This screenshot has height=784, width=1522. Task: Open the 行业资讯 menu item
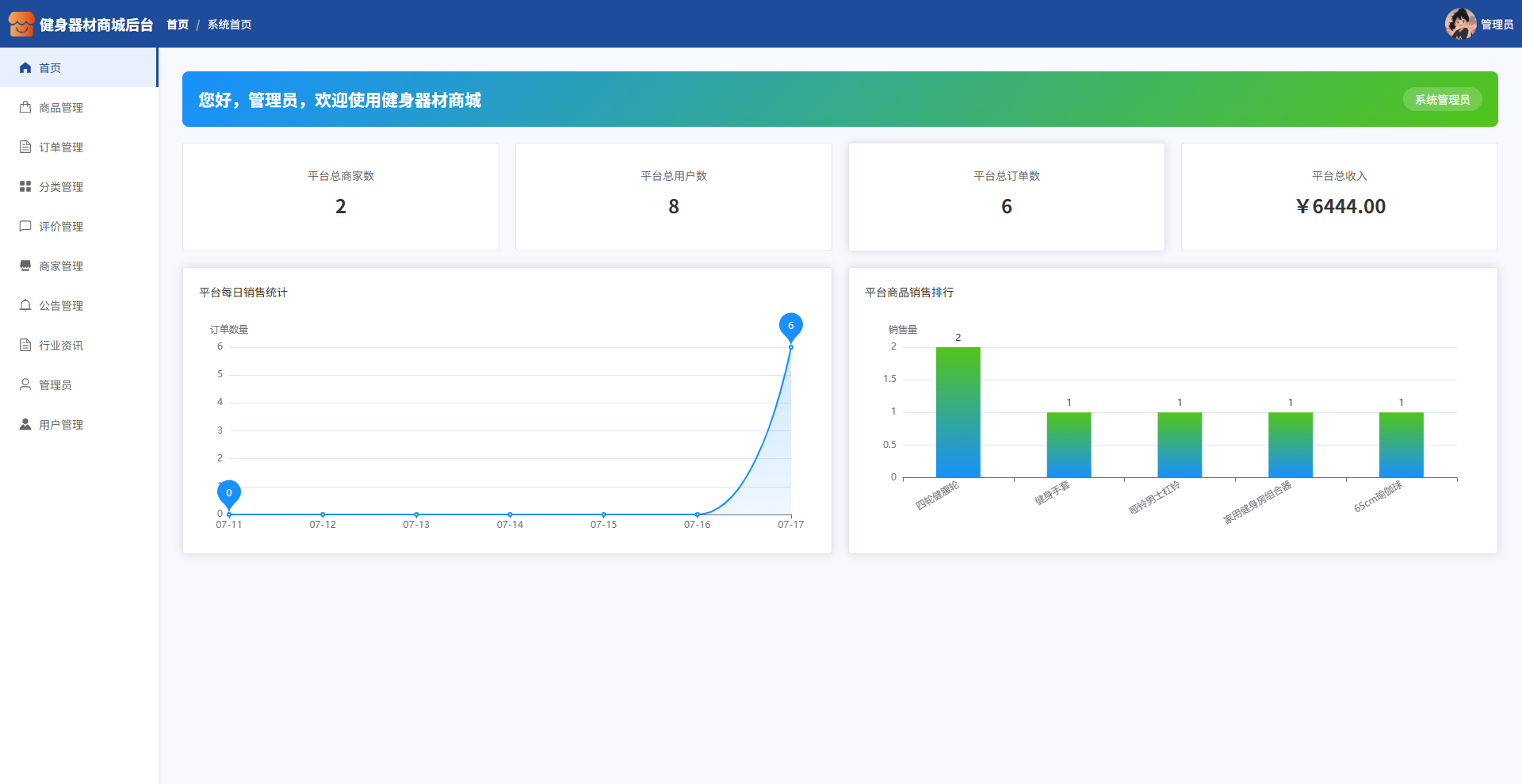61,346
